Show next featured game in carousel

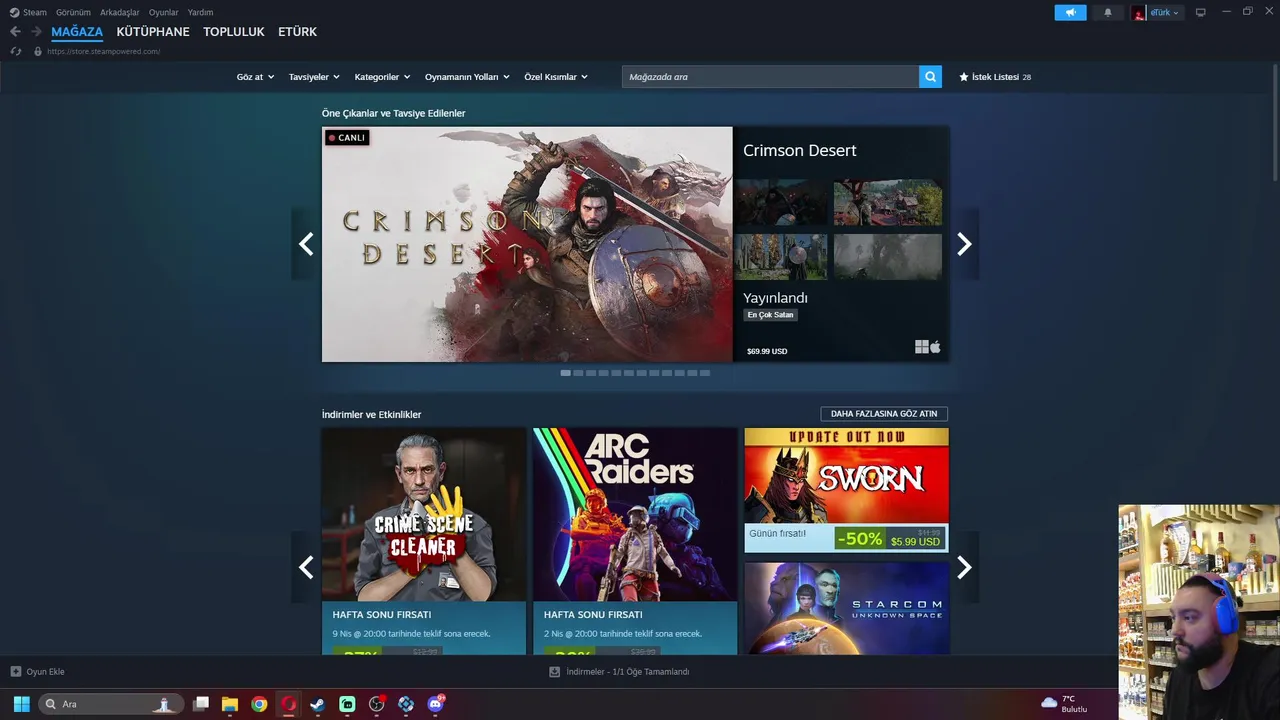[x=964, y=244]
